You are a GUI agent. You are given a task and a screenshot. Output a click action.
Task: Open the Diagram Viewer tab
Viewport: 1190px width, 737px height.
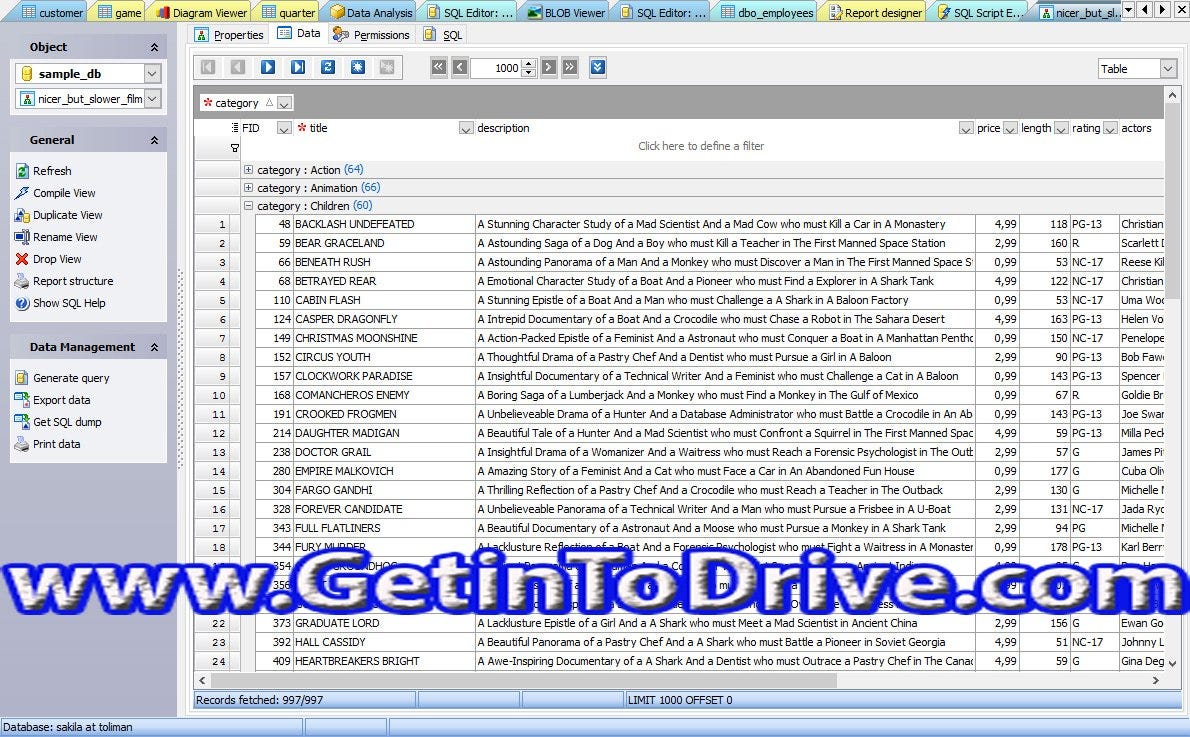click(198, 13)
